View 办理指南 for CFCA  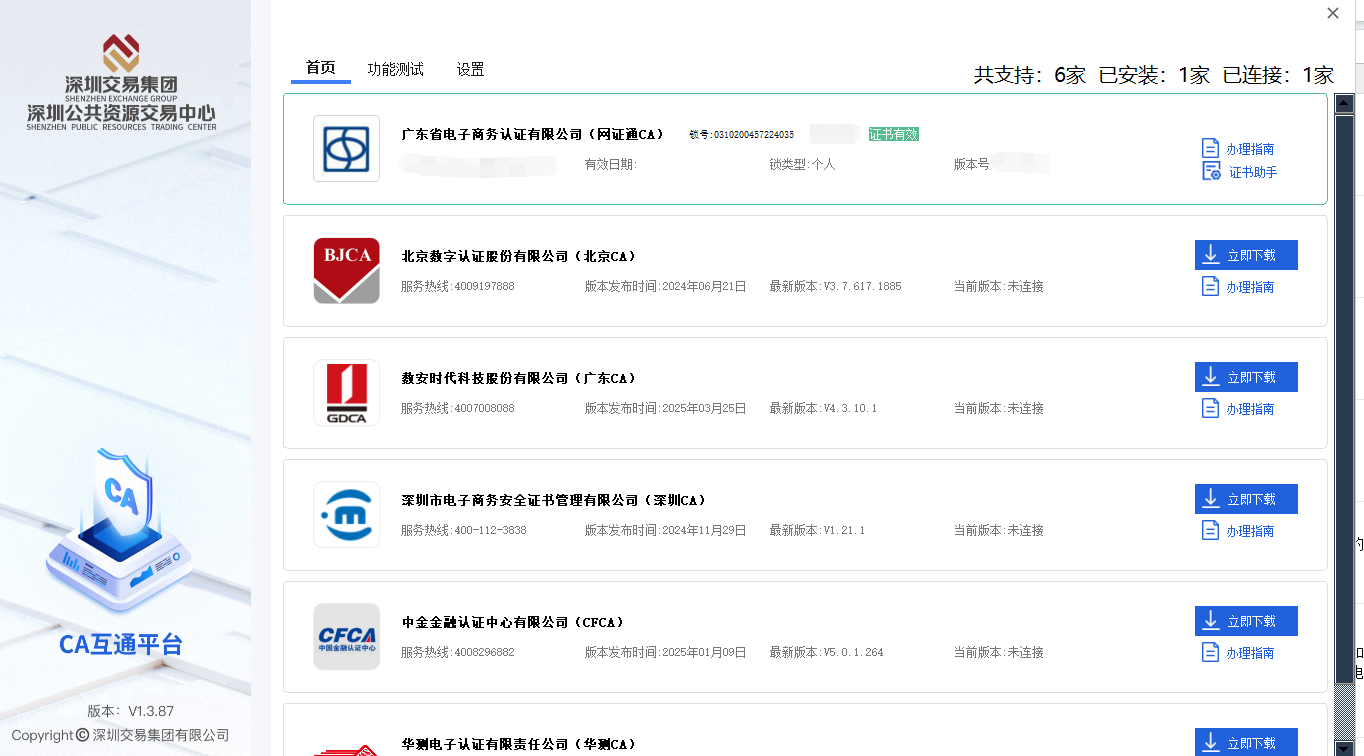[x=1239, y=653]
